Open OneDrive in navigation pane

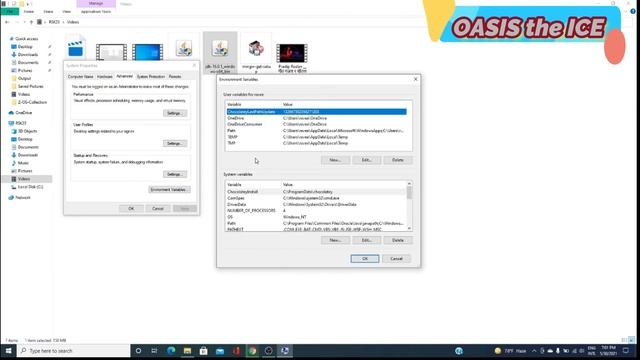click(23, 113)
